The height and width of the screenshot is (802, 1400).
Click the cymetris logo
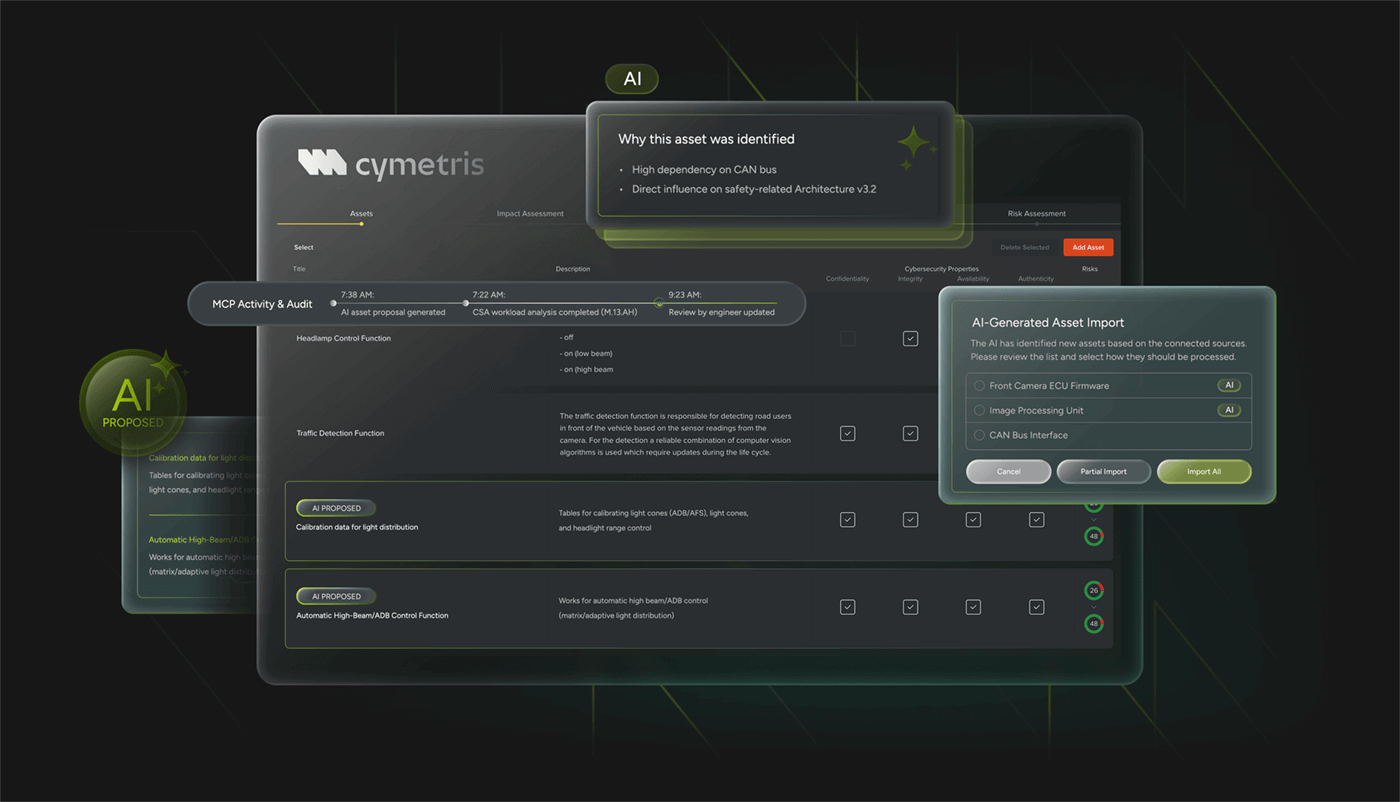(x=390, y=165)
